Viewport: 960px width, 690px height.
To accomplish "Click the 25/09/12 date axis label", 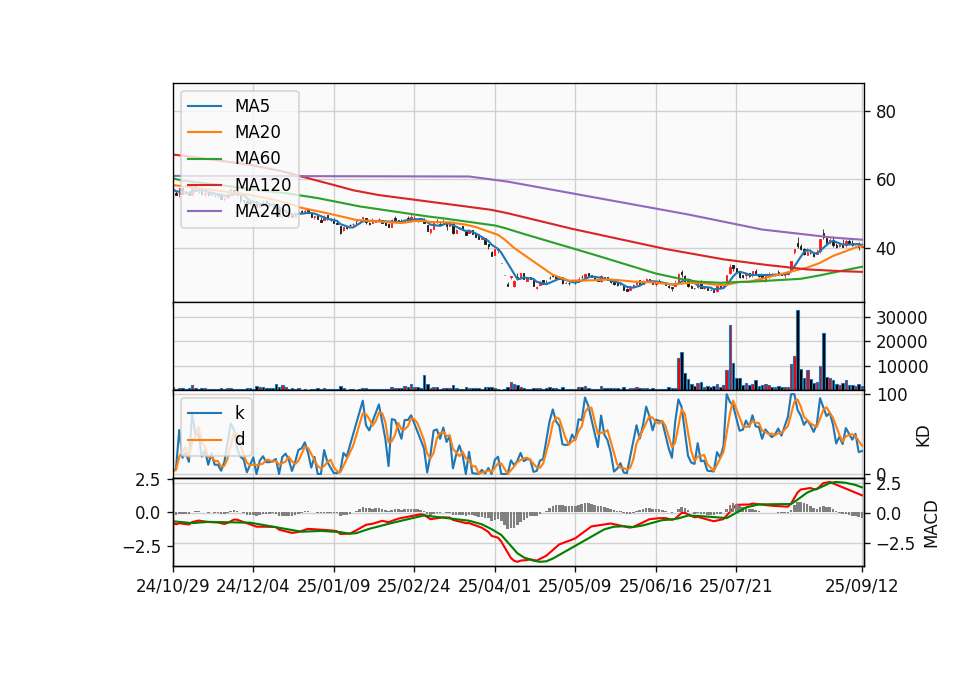I will [x=861, y=586].
